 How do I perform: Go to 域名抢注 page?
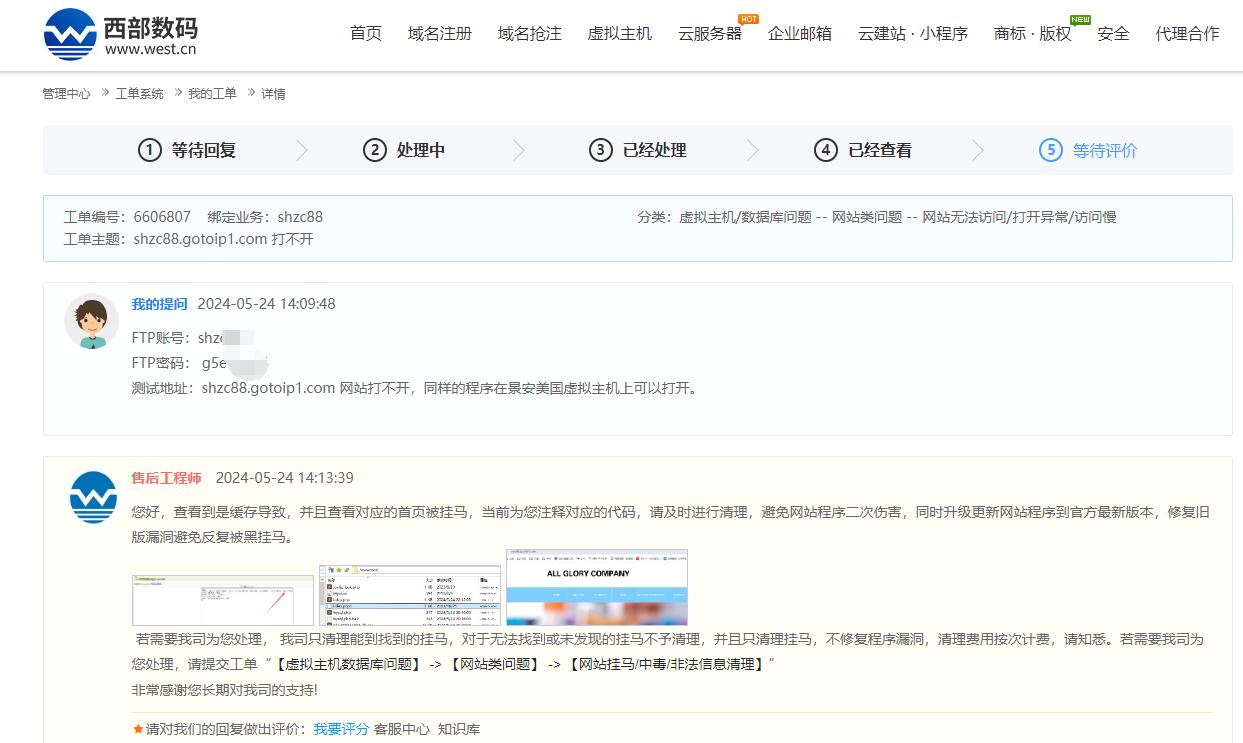[x=530, y=34]
